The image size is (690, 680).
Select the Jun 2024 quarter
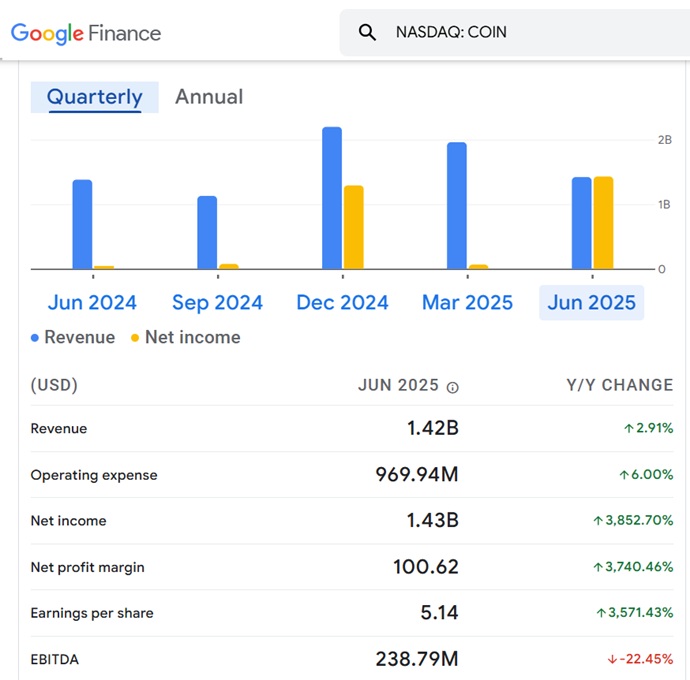click(x=92, y=302)
